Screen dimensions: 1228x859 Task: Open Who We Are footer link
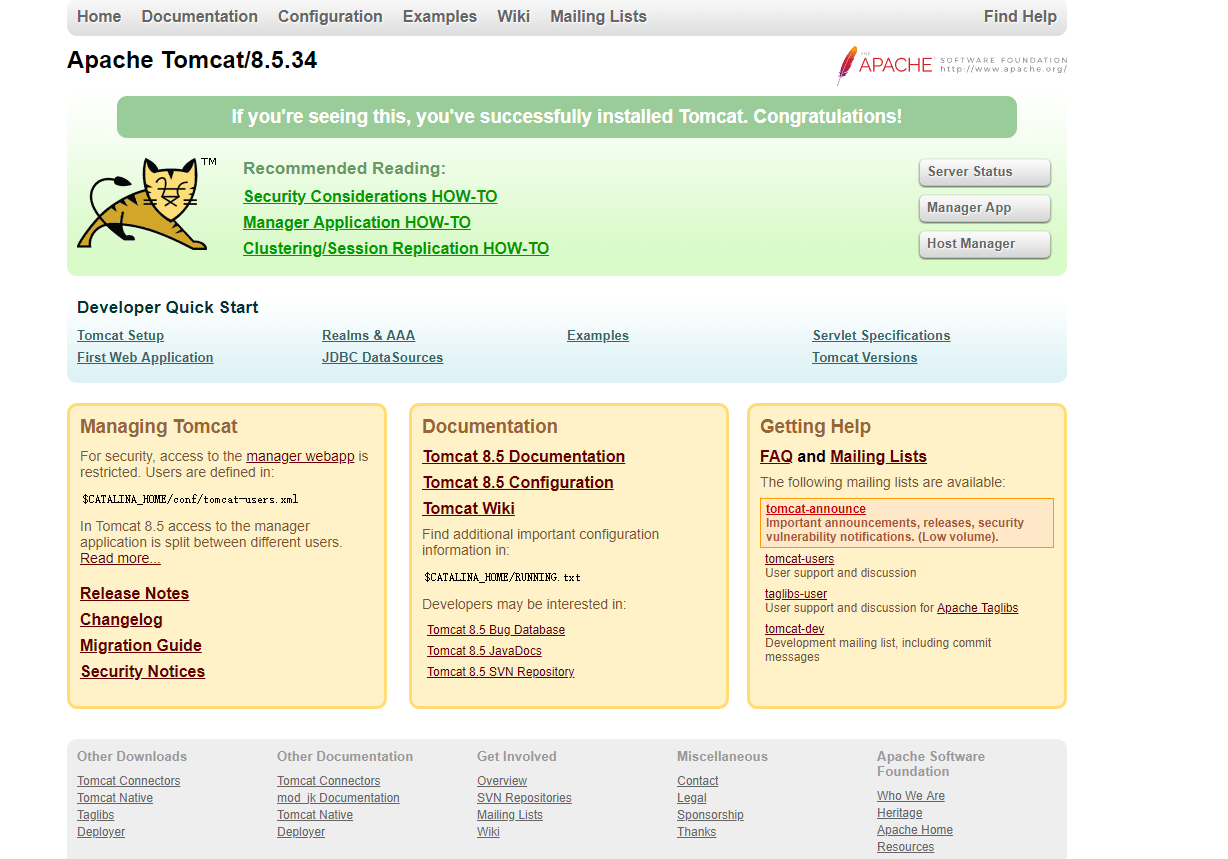(x=911, y=796)
